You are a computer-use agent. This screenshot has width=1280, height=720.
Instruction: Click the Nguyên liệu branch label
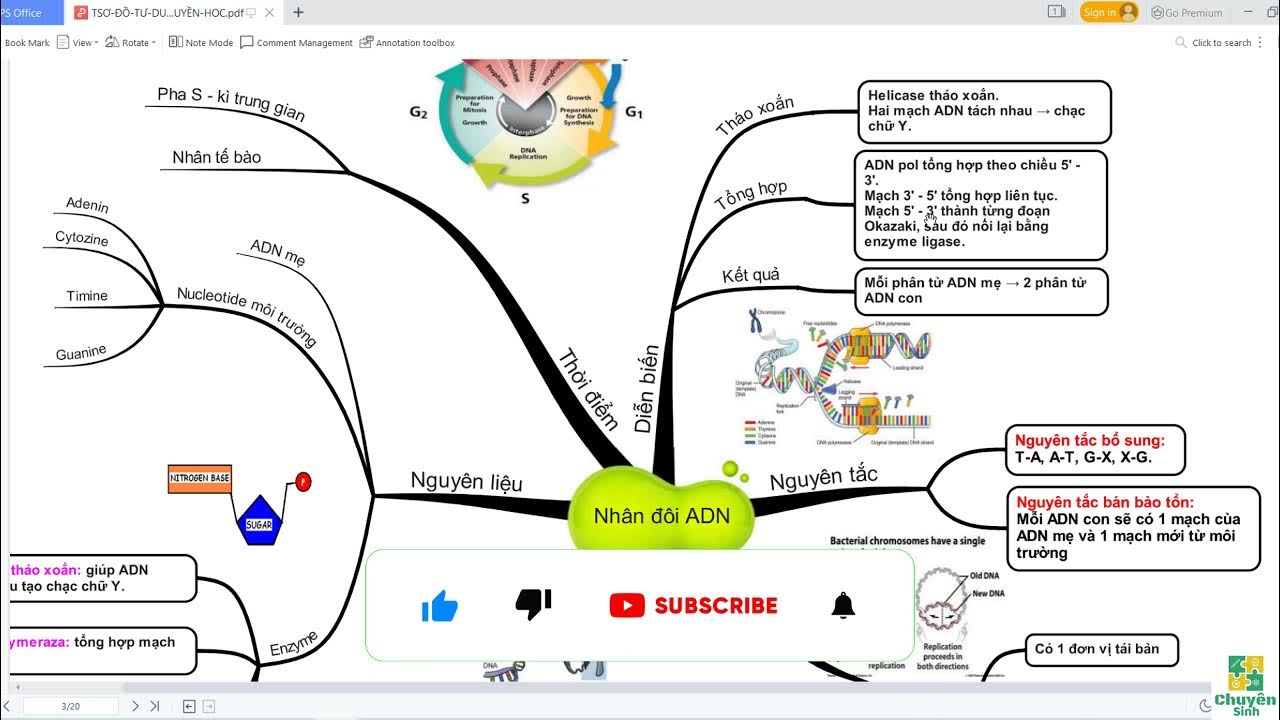point(466,482)
